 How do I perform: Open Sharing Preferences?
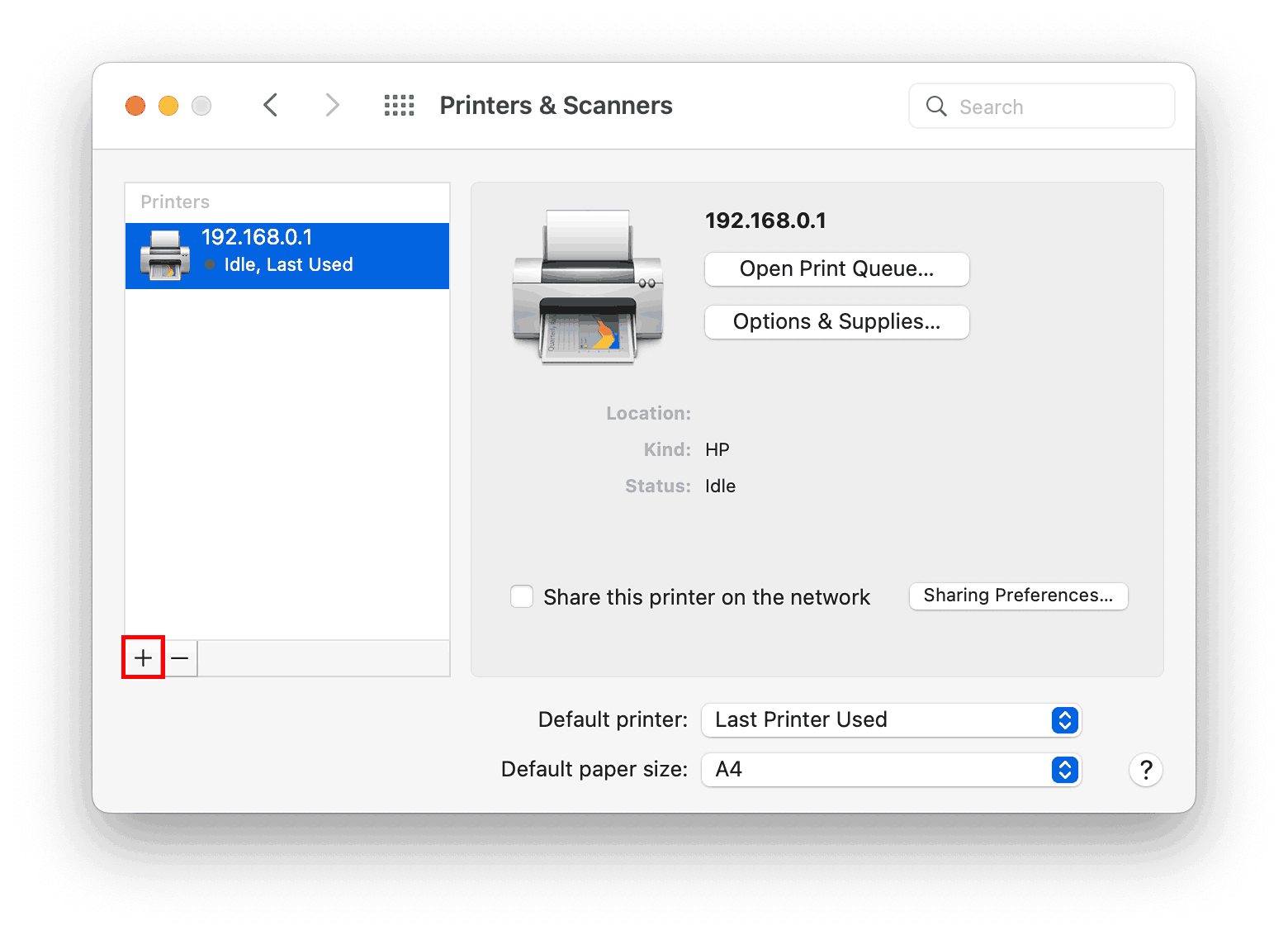(1018, 596)
